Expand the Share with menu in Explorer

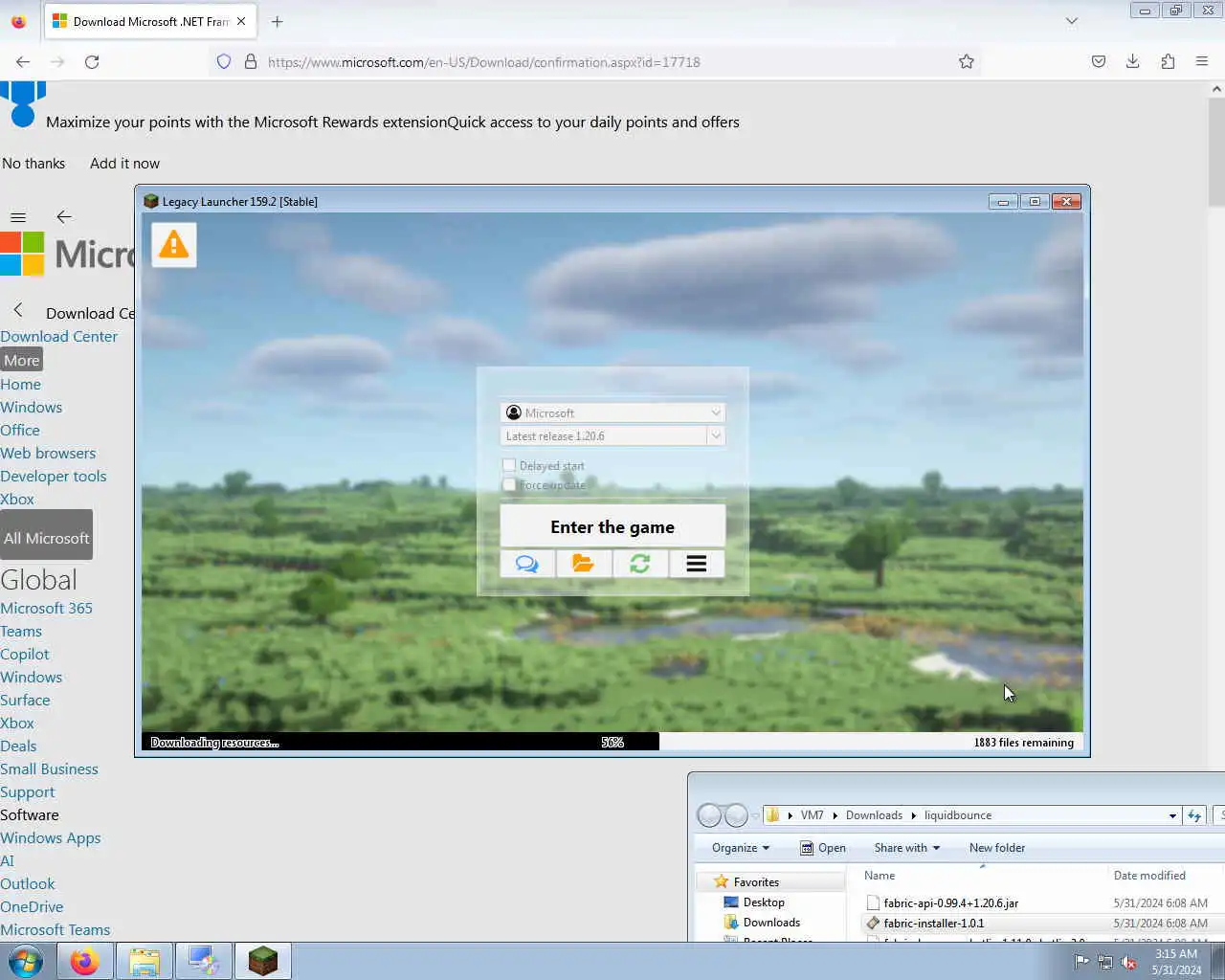coord(907,848)
